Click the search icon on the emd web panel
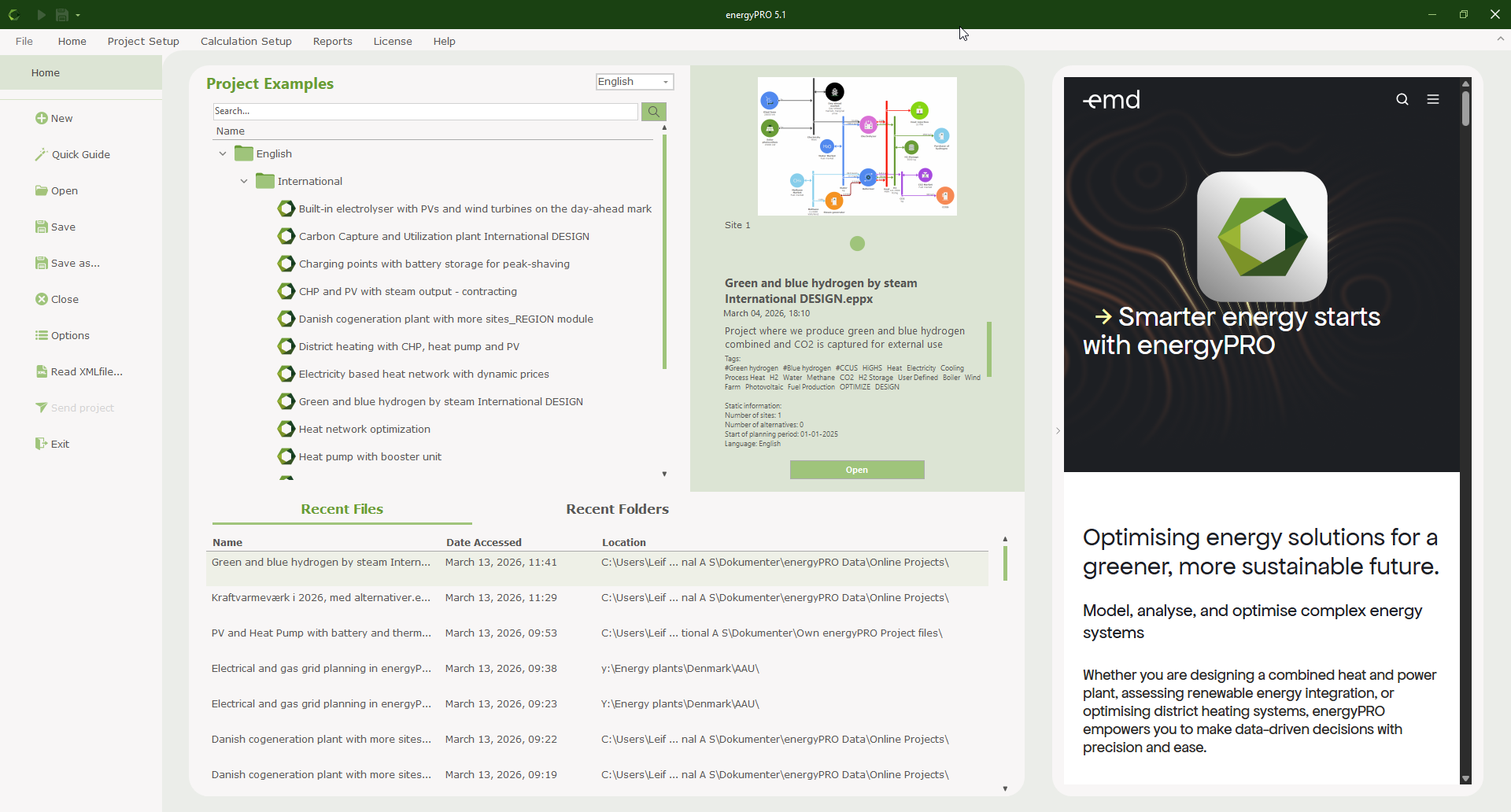The width and height of the screenshot is (1511, 812). click(x=1402, y=99)
